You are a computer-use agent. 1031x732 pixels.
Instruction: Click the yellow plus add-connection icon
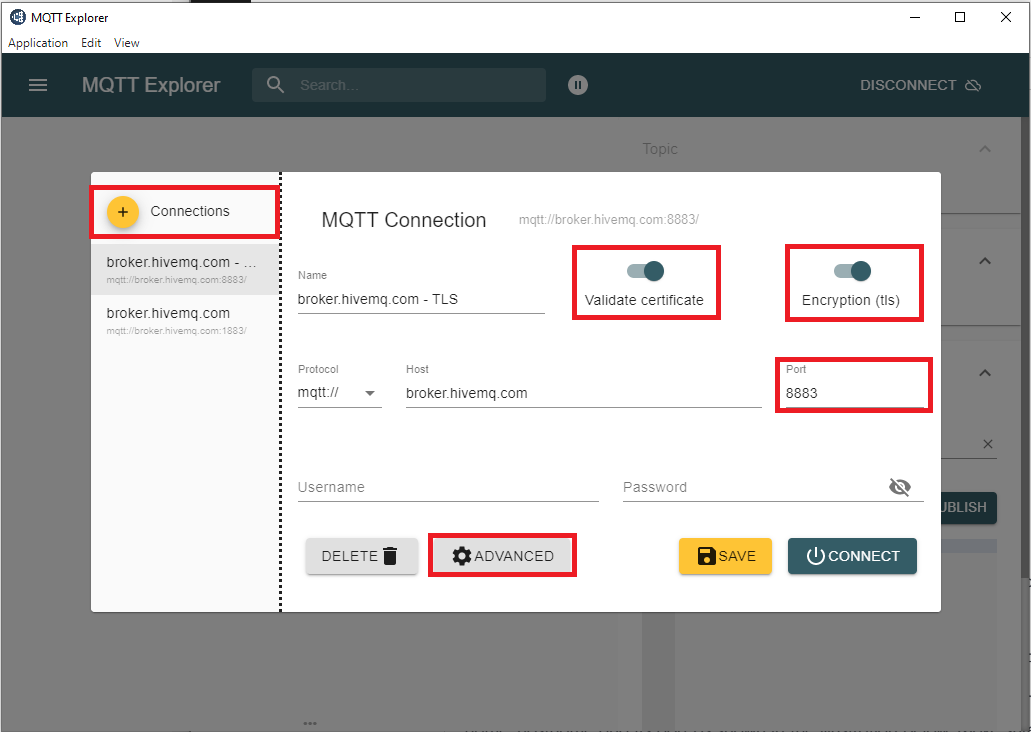(x=122, y=212)
